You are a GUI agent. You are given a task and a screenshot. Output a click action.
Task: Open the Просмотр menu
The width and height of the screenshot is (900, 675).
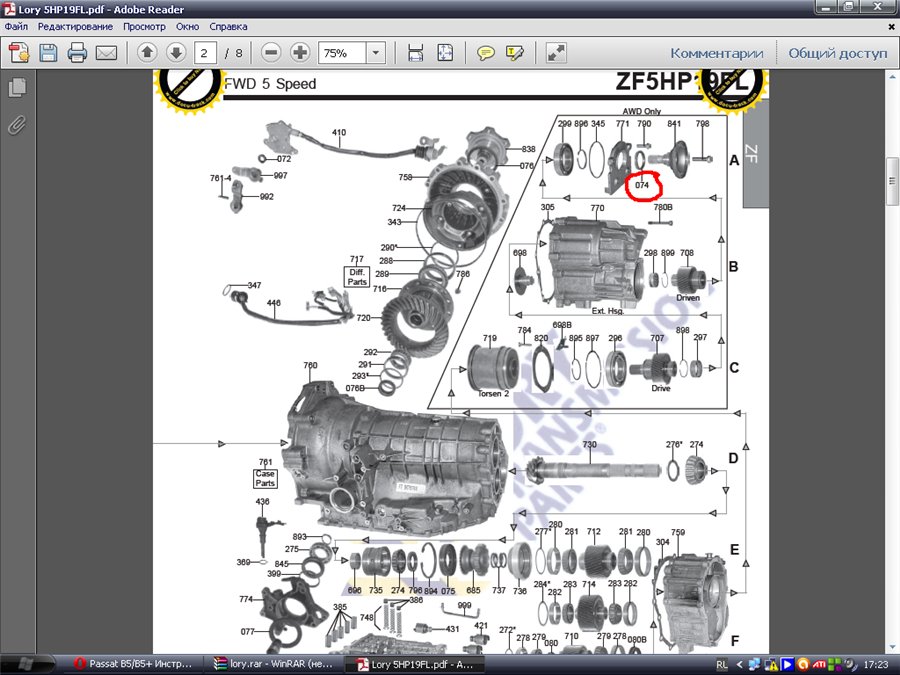coord(144,26)
